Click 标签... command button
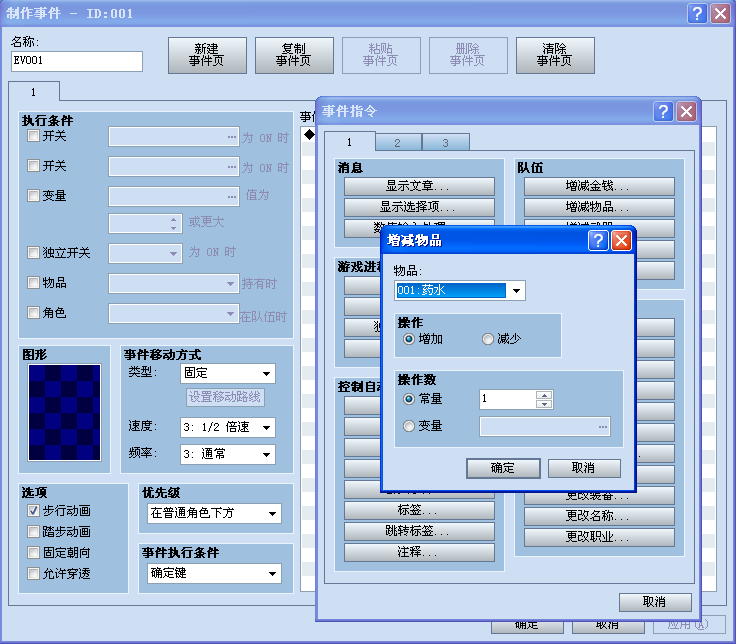 [x=419, y=510]
